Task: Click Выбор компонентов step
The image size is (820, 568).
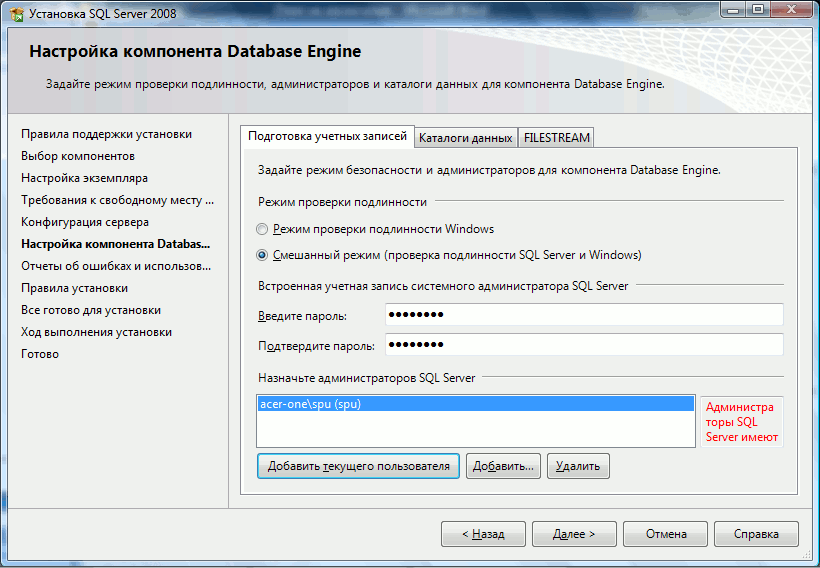Action: tap(78, 156)
